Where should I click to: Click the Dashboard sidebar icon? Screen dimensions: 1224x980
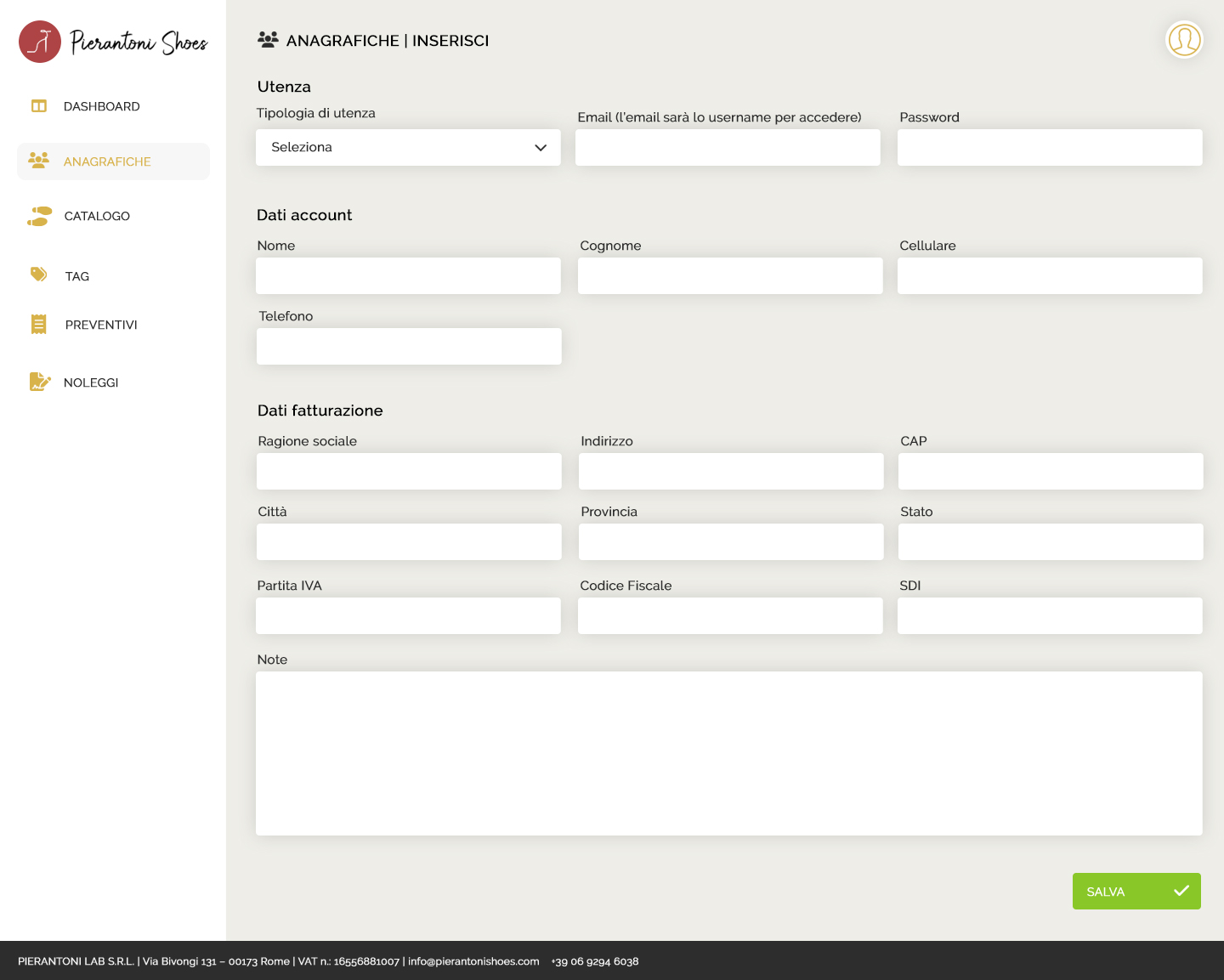pyautogui.click(x=39, y=106)
